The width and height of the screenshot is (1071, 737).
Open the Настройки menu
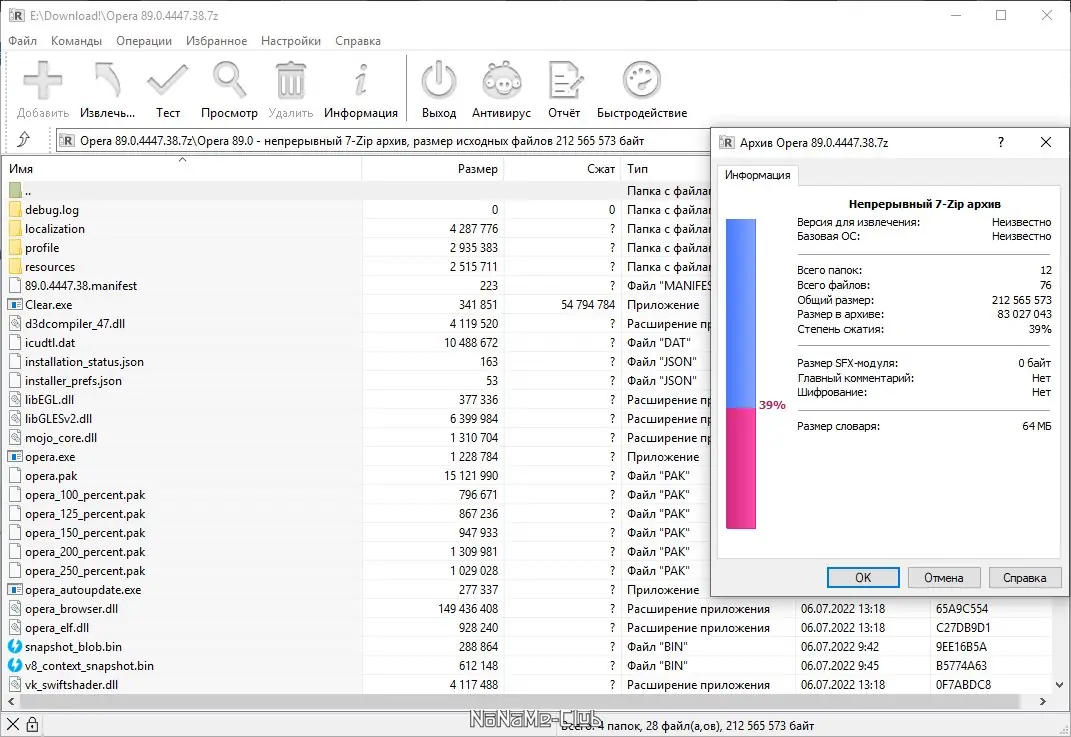point(290,41)
